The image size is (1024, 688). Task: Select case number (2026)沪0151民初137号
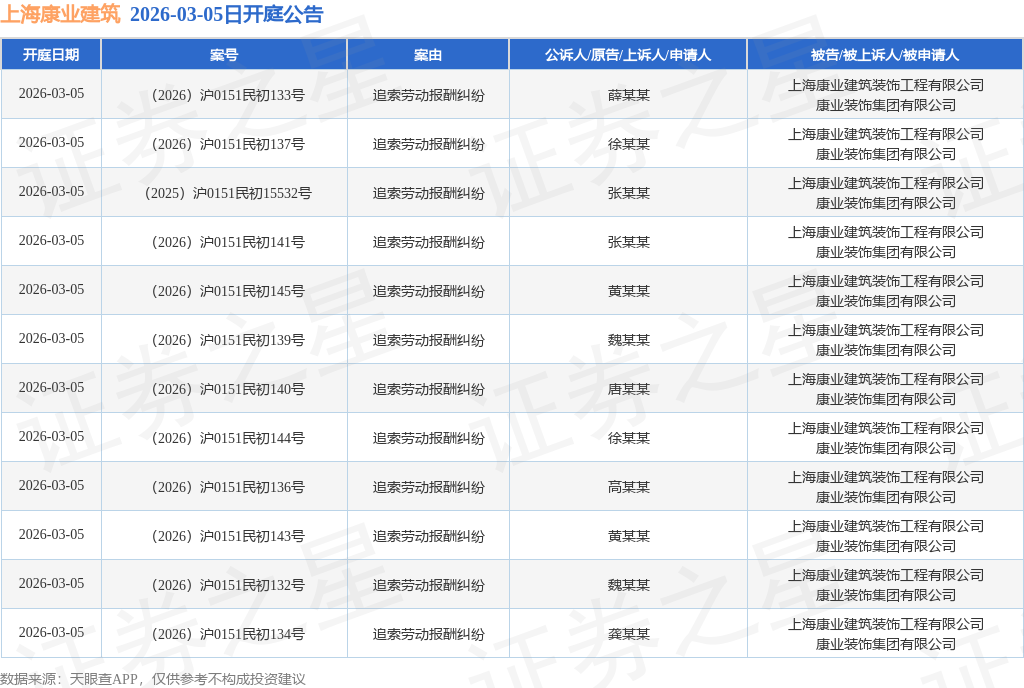(x=228, y=144)
